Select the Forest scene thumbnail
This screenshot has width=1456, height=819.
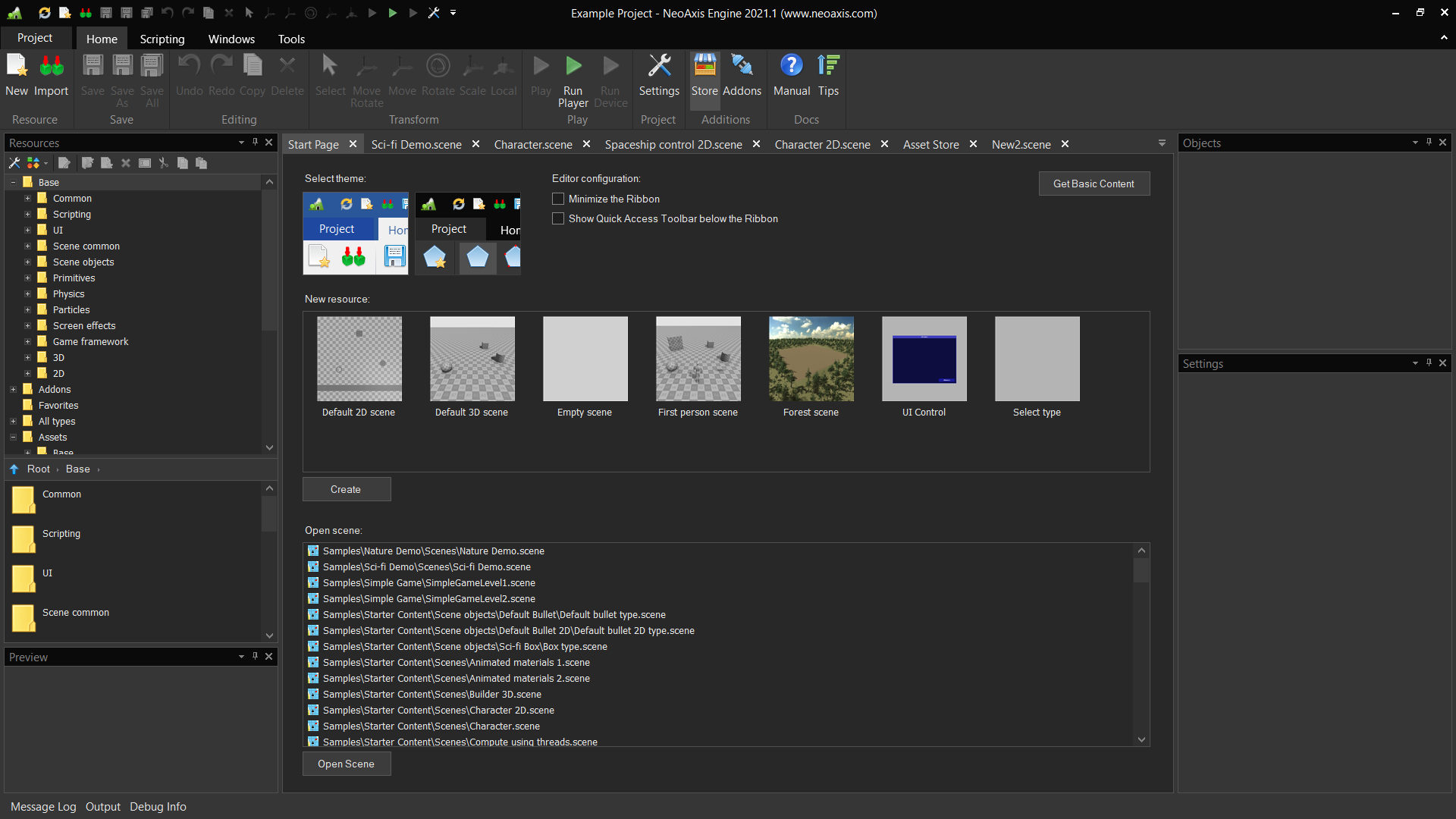(811, 359)
